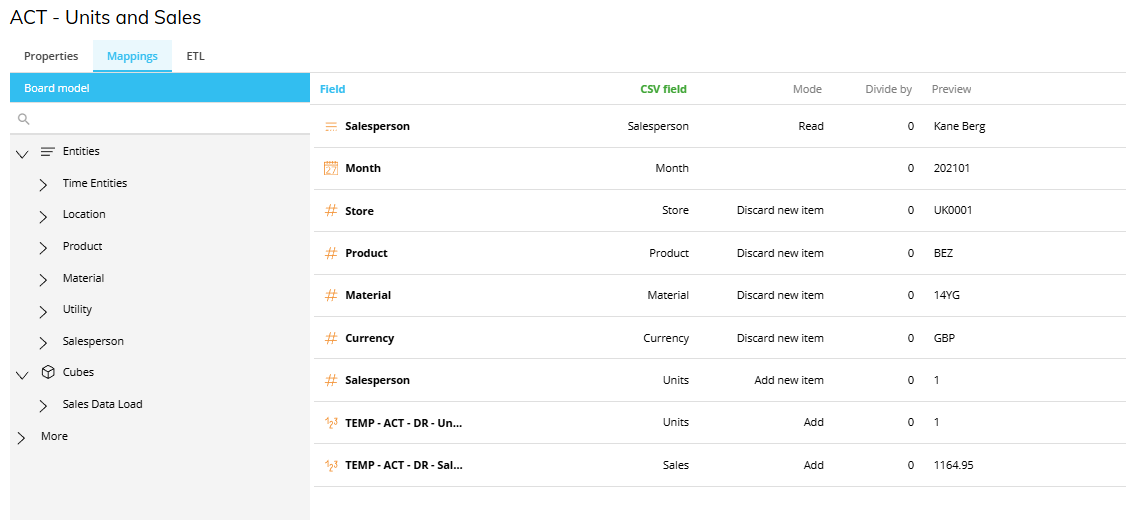Click the search magnifier icon in Board model
The width and height of the screenshot is (1126, 520).
point(24,119)
